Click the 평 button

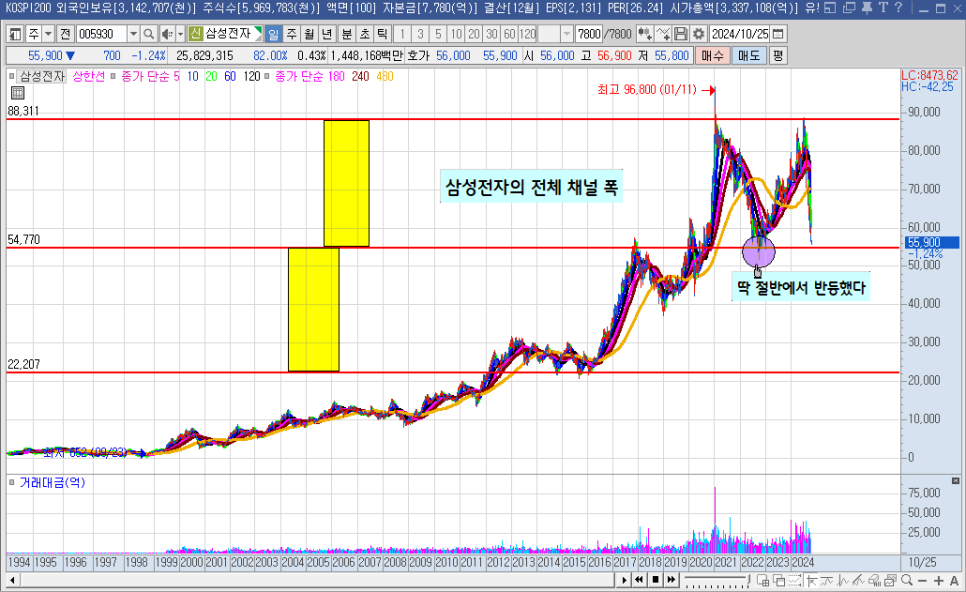pyautogui.click(x=778, y=56)
